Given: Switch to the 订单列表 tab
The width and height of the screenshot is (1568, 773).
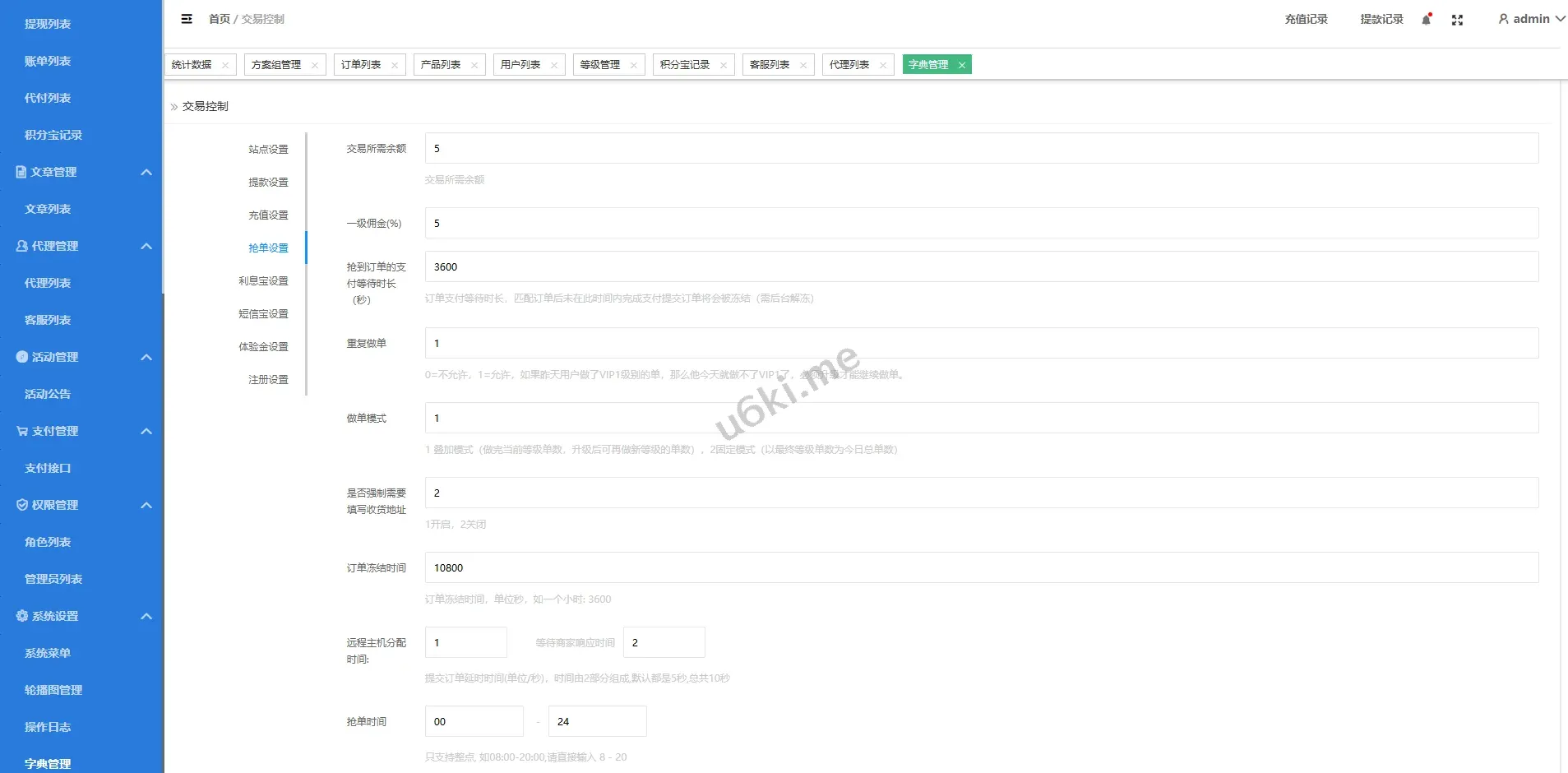Looking at the screenshot, I should [360, 64].
